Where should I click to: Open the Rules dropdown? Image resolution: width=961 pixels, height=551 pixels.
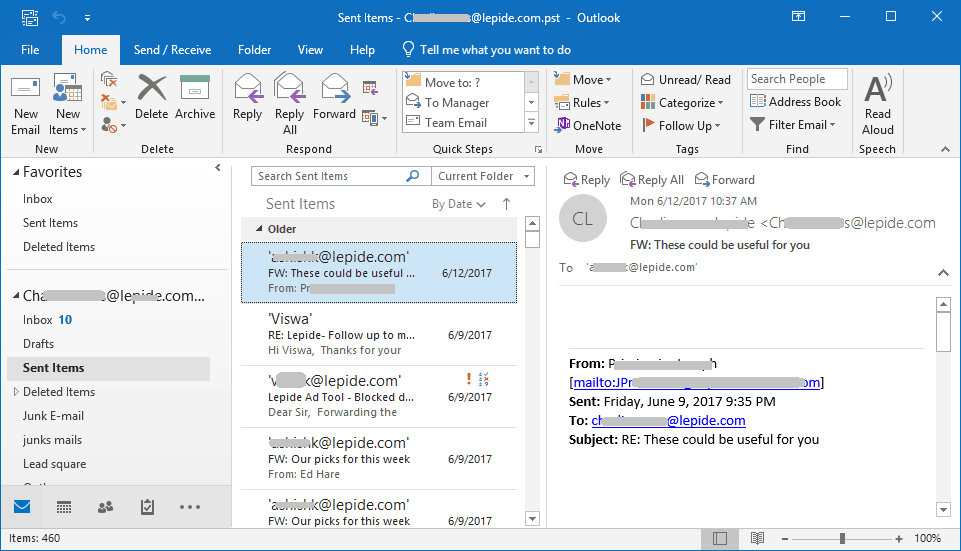pos(582,102)
